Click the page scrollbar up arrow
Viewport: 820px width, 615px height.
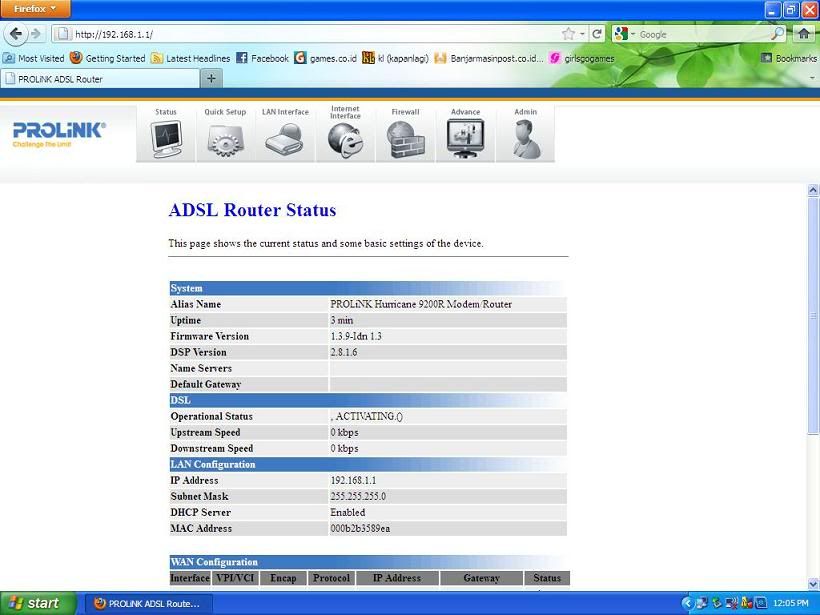(x=813, y=190)
